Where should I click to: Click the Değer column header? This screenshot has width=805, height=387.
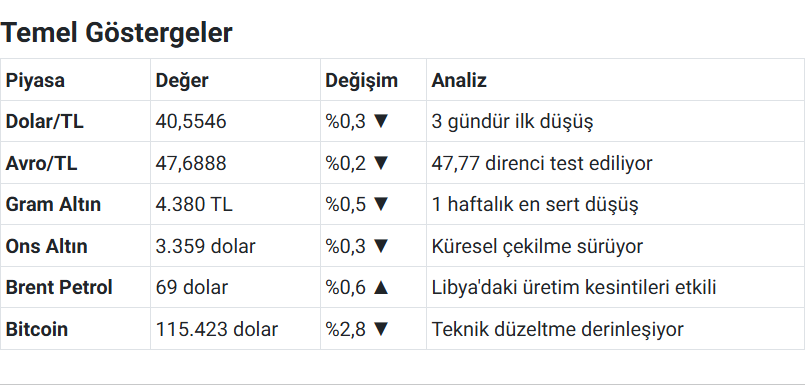[x=182, y=81]
